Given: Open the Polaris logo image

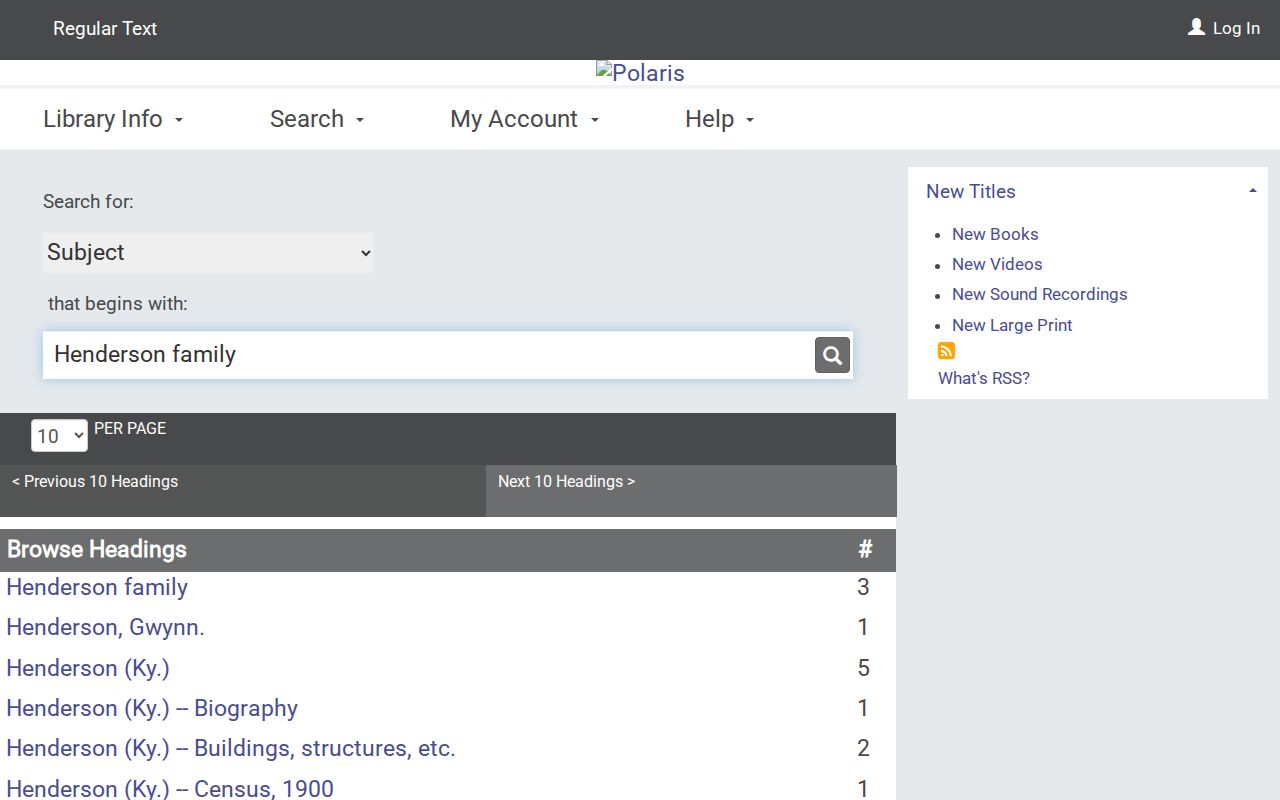Looking at the screenshot, I should pos(640,73).
